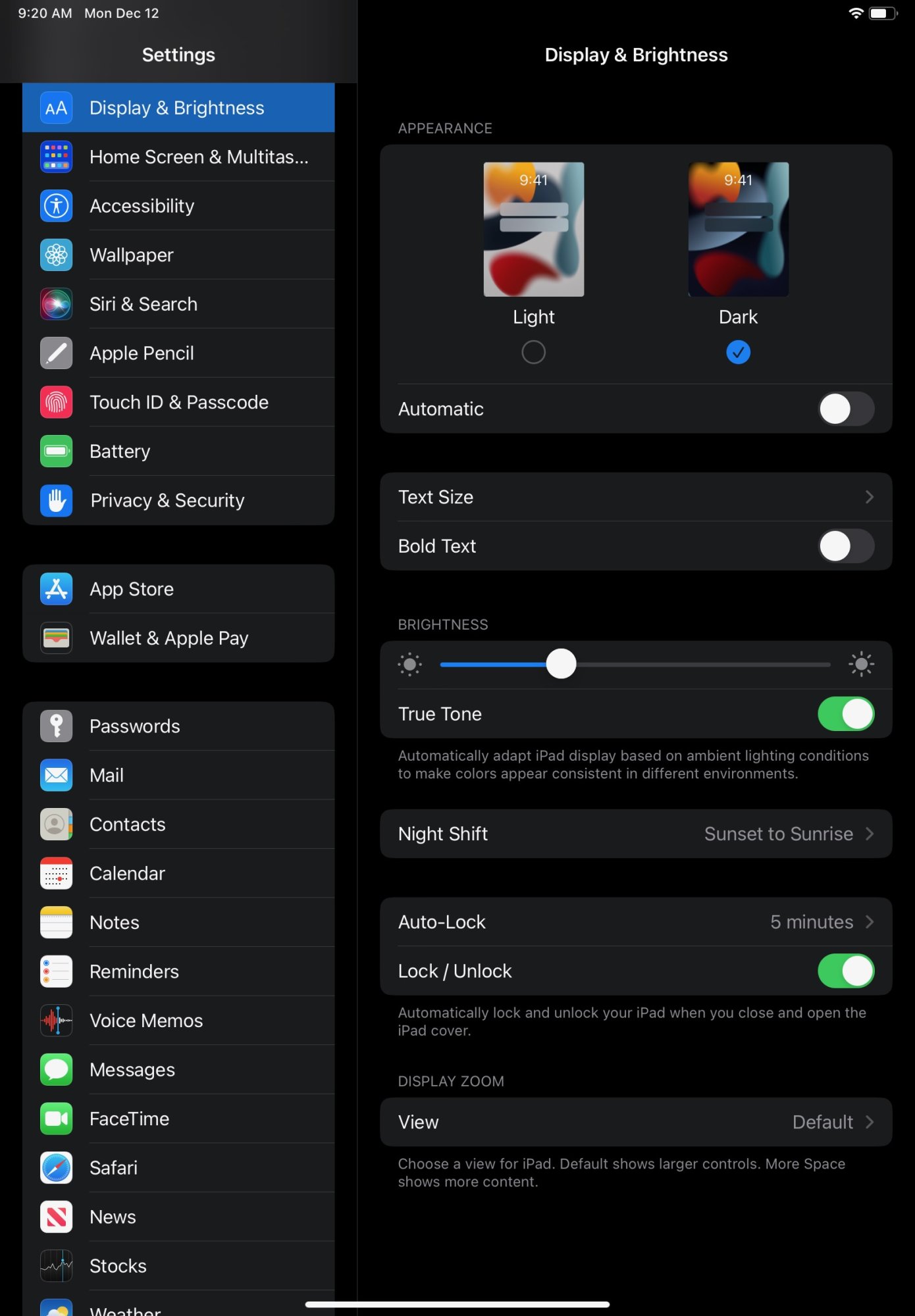Tap the 9:20 AM clock

point(45,13)
